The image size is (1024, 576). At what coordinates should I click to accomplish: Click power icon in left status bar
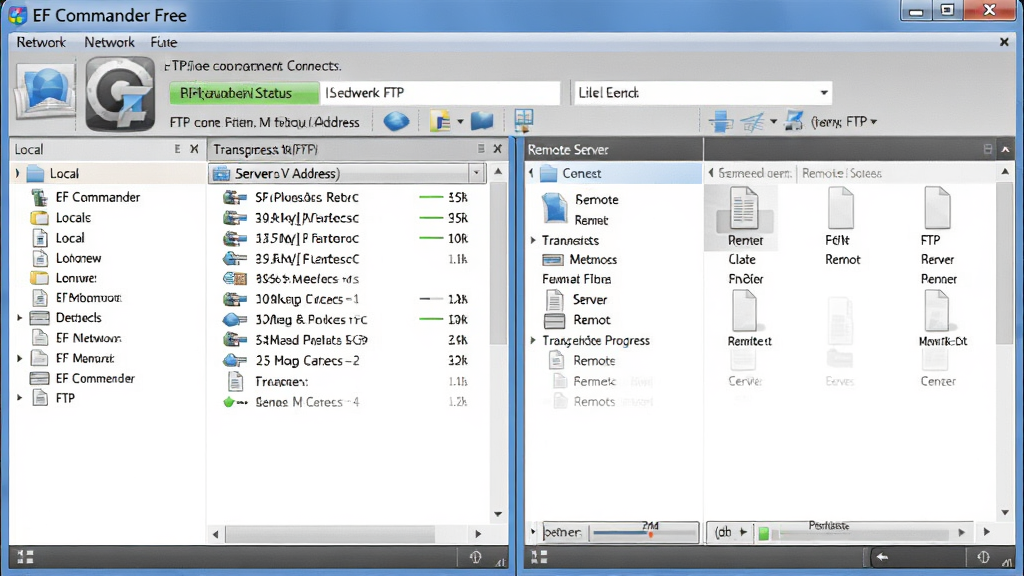(x=475, y=557)
